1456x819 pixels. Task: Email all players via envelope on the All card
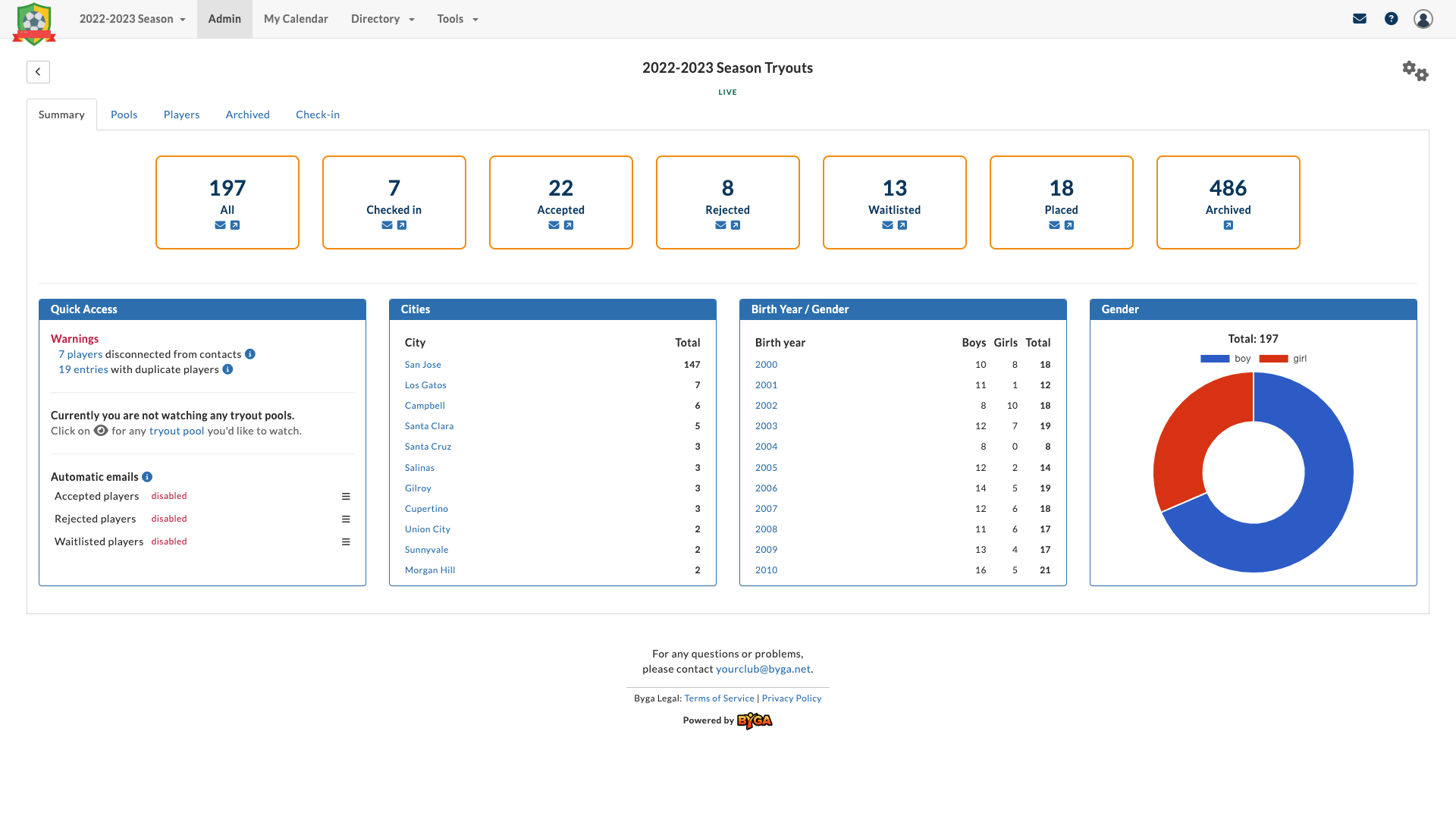click(x=220, y=225)
